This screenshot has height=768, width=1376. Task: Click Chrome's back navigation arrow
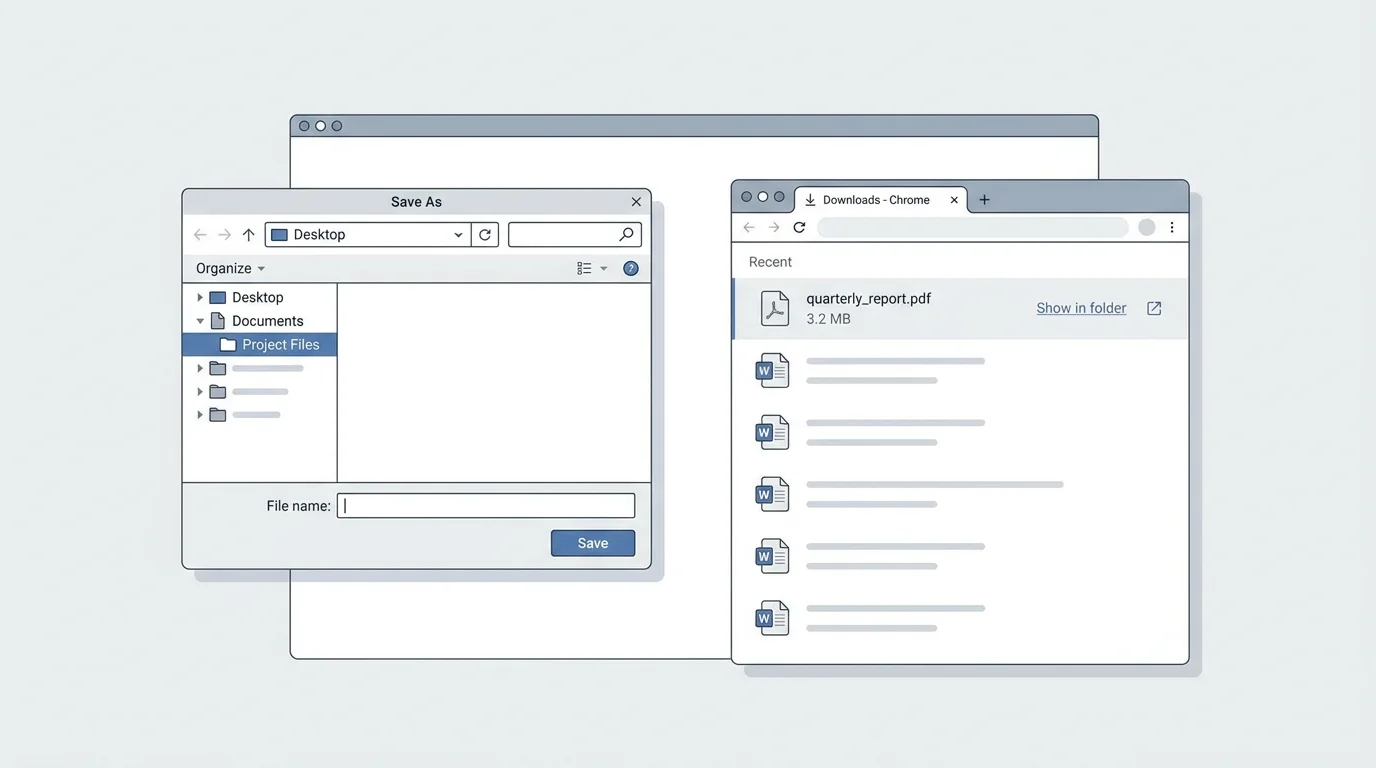[x=749, y=228]
